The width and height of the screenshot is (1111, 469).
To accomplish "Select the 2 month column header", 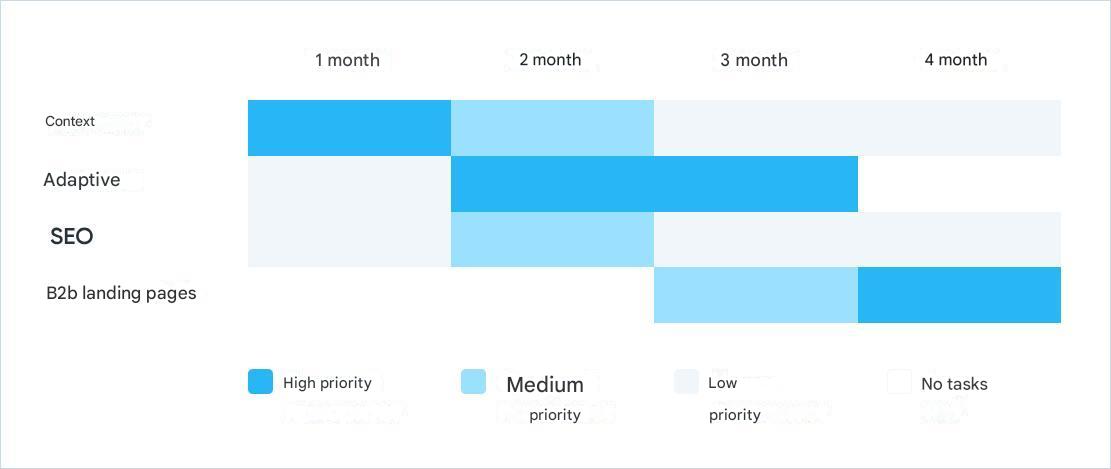I will pos(550,60).
